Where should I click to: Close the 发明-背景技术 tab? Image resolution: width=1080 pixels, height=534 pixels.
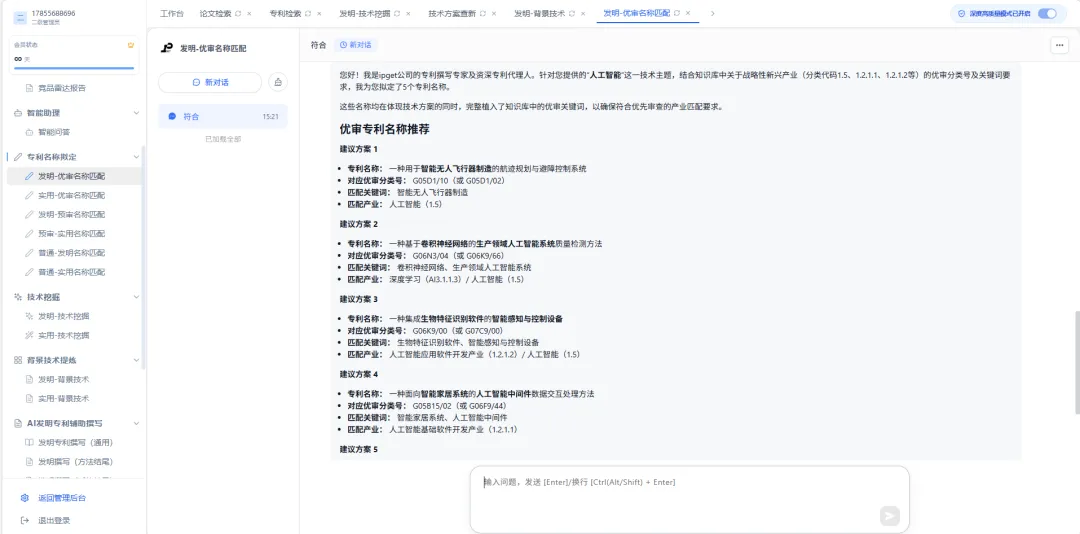[x=583, y=14]
